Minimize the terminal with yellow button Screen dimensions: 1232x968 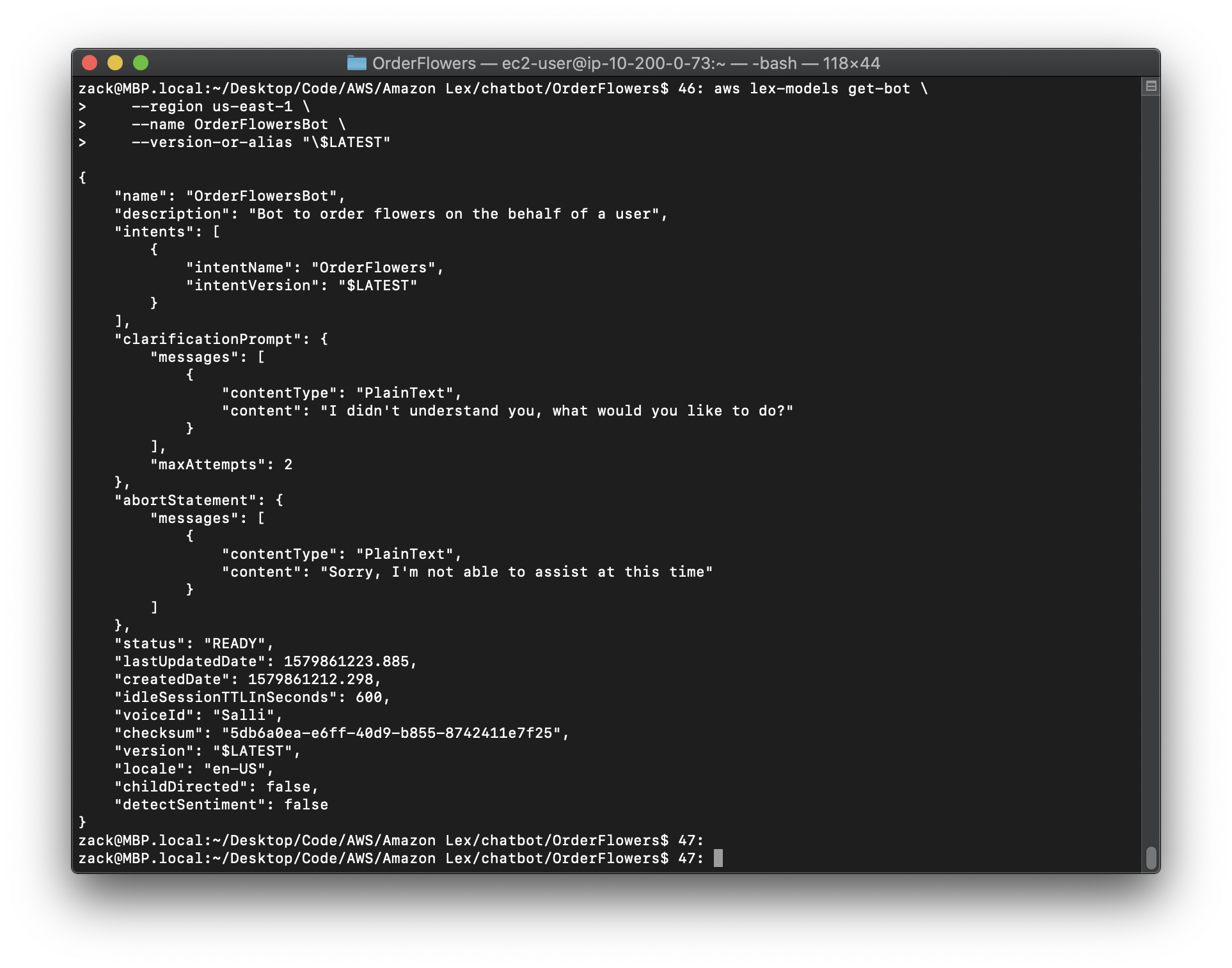point(115,63)
